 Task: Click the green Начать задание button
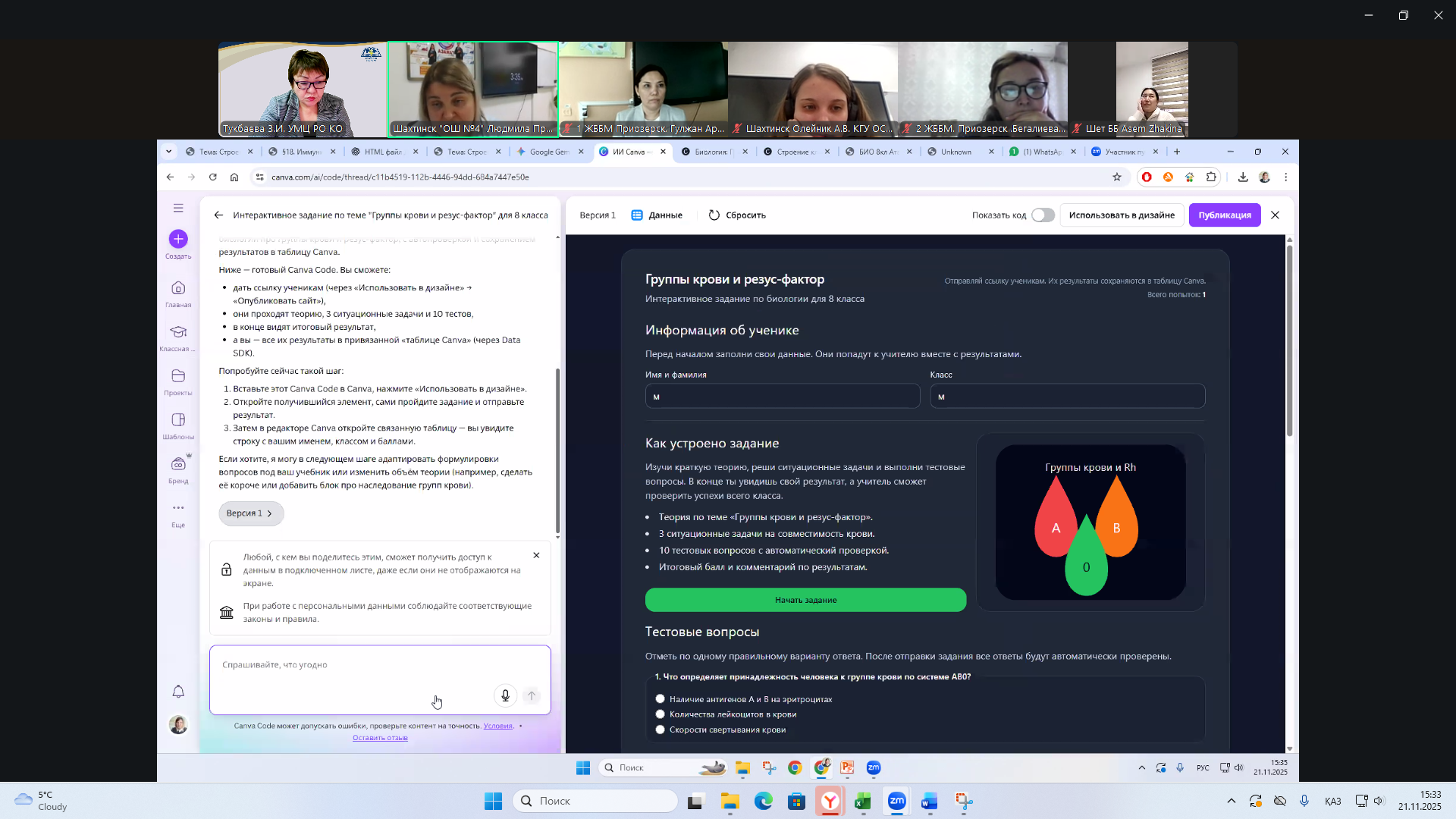(805, 600)
